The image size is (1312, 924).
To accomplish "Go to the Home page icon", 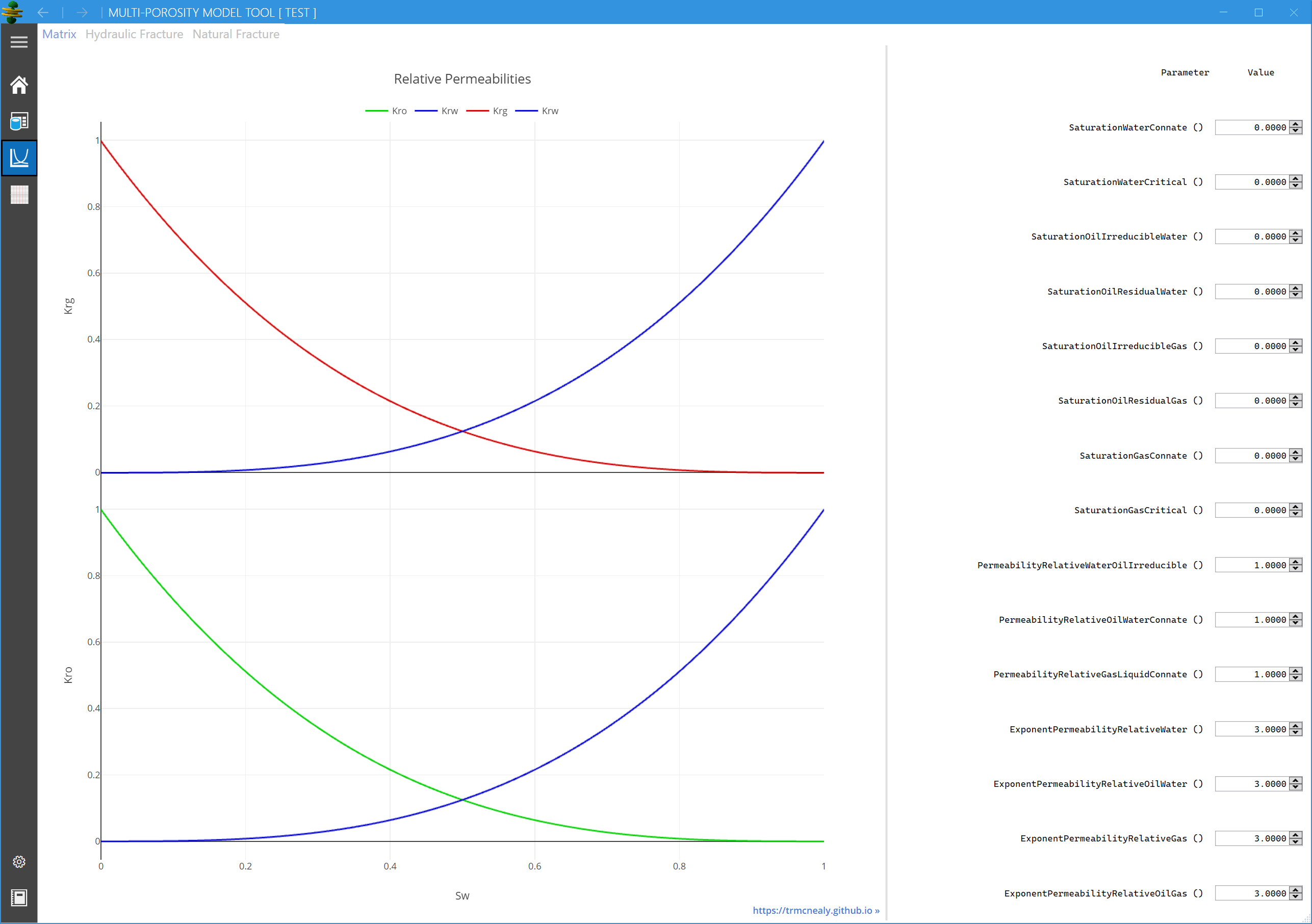I will pyautogui.click(x=19, y=85).
